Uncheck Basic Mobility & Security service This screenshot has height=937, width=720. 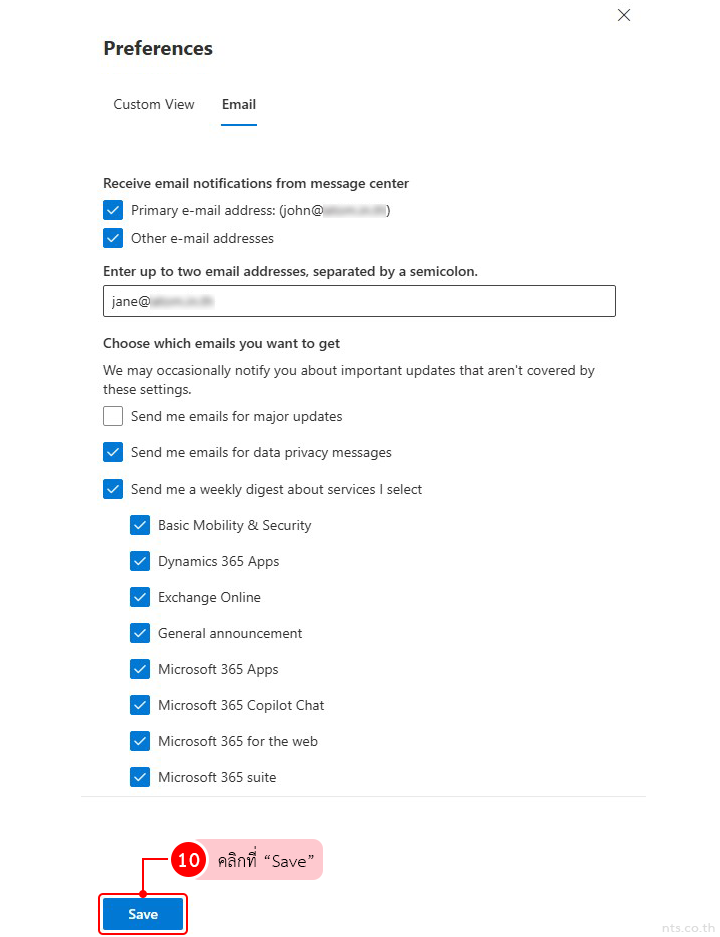click(x=140, y=525)
